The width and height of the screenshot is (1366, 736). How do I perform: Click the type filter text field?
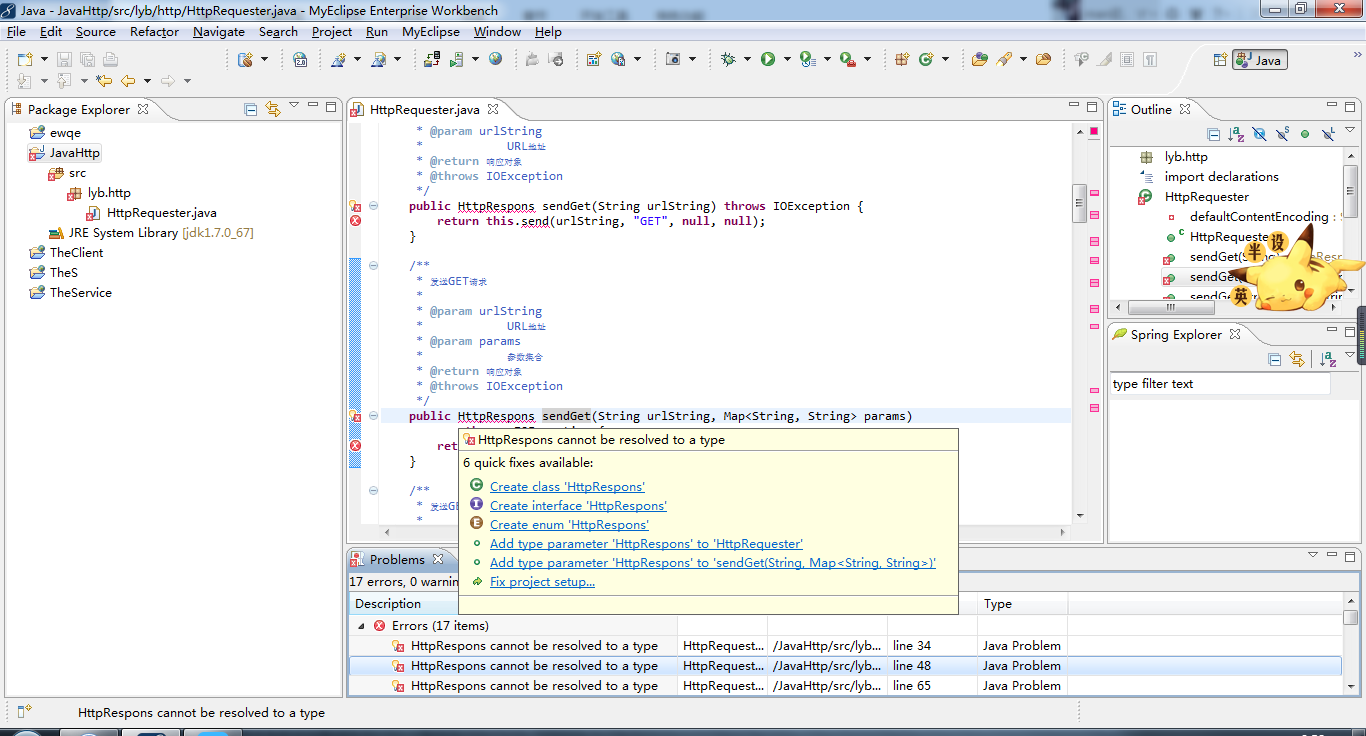(x=1220, y=384)
